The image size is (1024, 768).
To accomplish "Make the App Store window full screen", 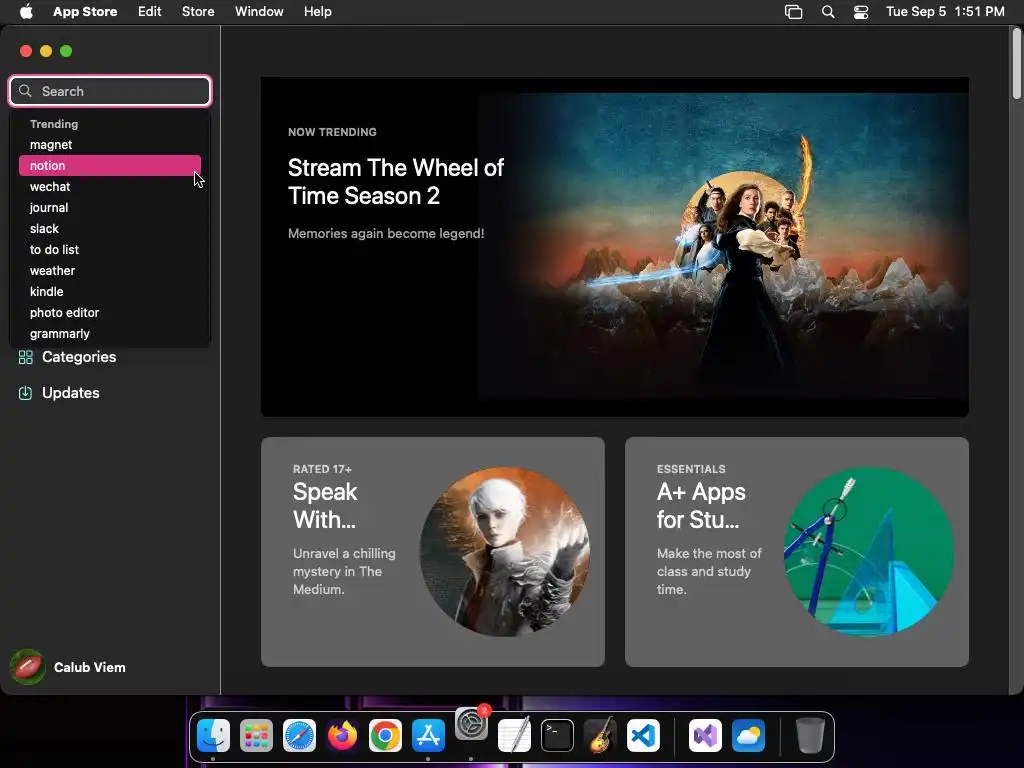I will (x=66, y=51).
